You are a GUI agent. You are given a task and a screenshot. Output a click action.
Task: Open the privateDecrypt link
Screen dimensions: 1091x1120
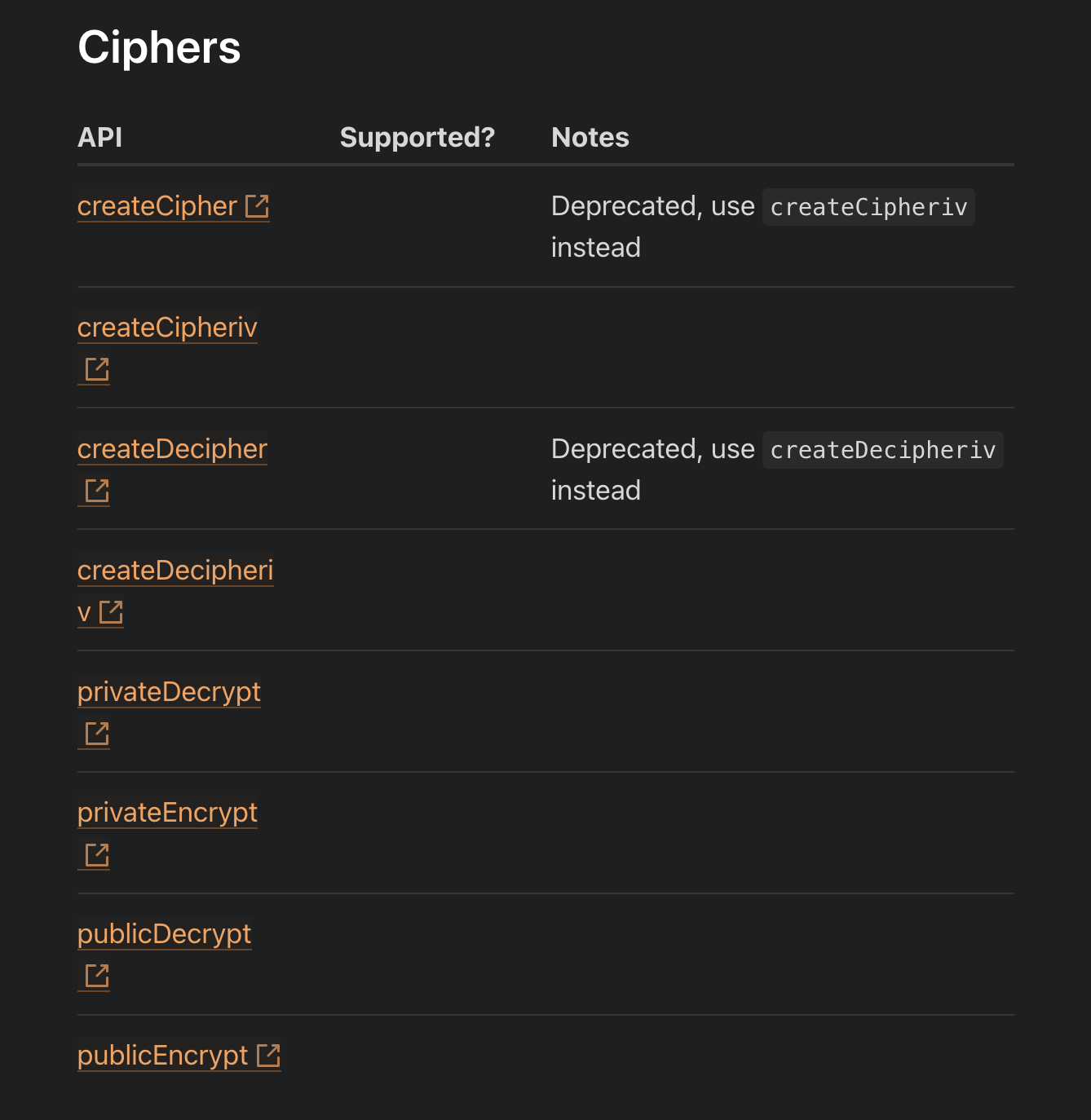coord(169,692)
